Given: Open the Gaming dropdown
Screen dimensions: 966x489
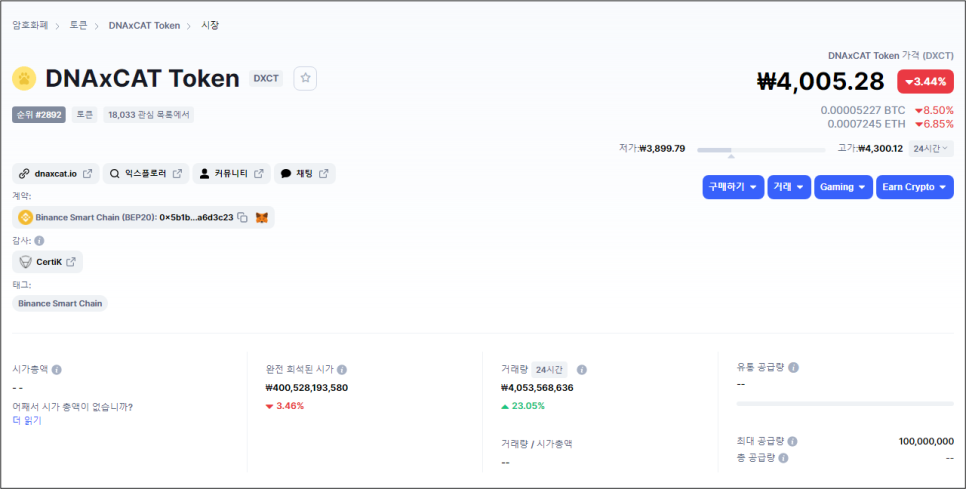Looking at the screenshot, I should coord(843,187).
